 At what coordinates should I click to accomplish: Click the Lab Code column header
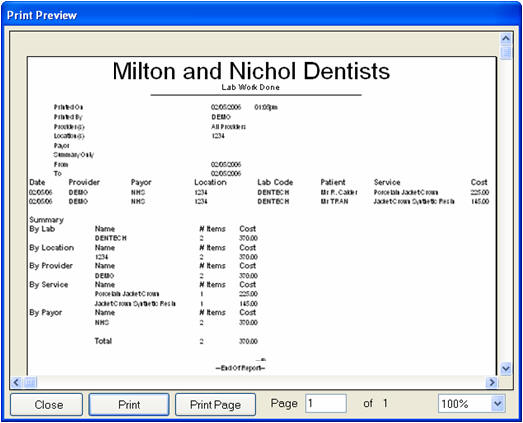(275, 182)
